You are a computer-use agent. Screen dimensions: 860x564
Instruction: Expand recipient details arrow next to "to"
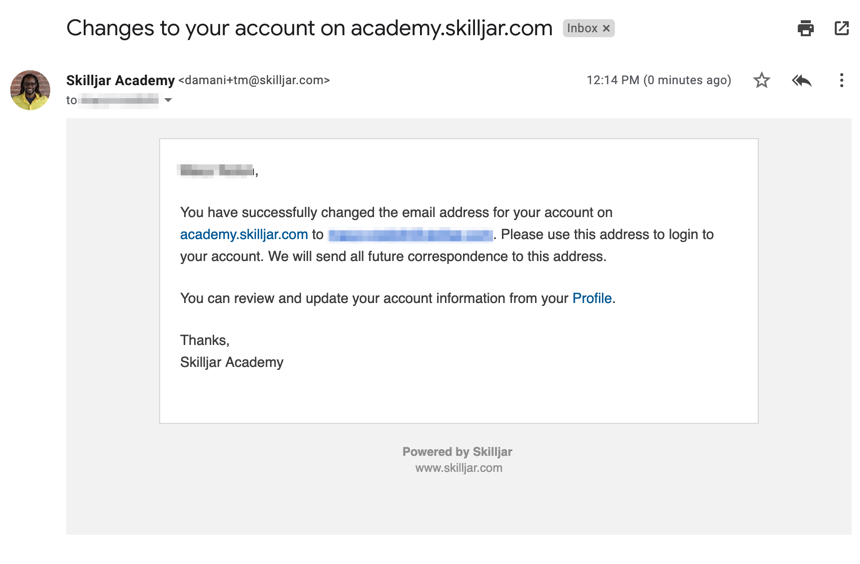(x=168, y=100)
